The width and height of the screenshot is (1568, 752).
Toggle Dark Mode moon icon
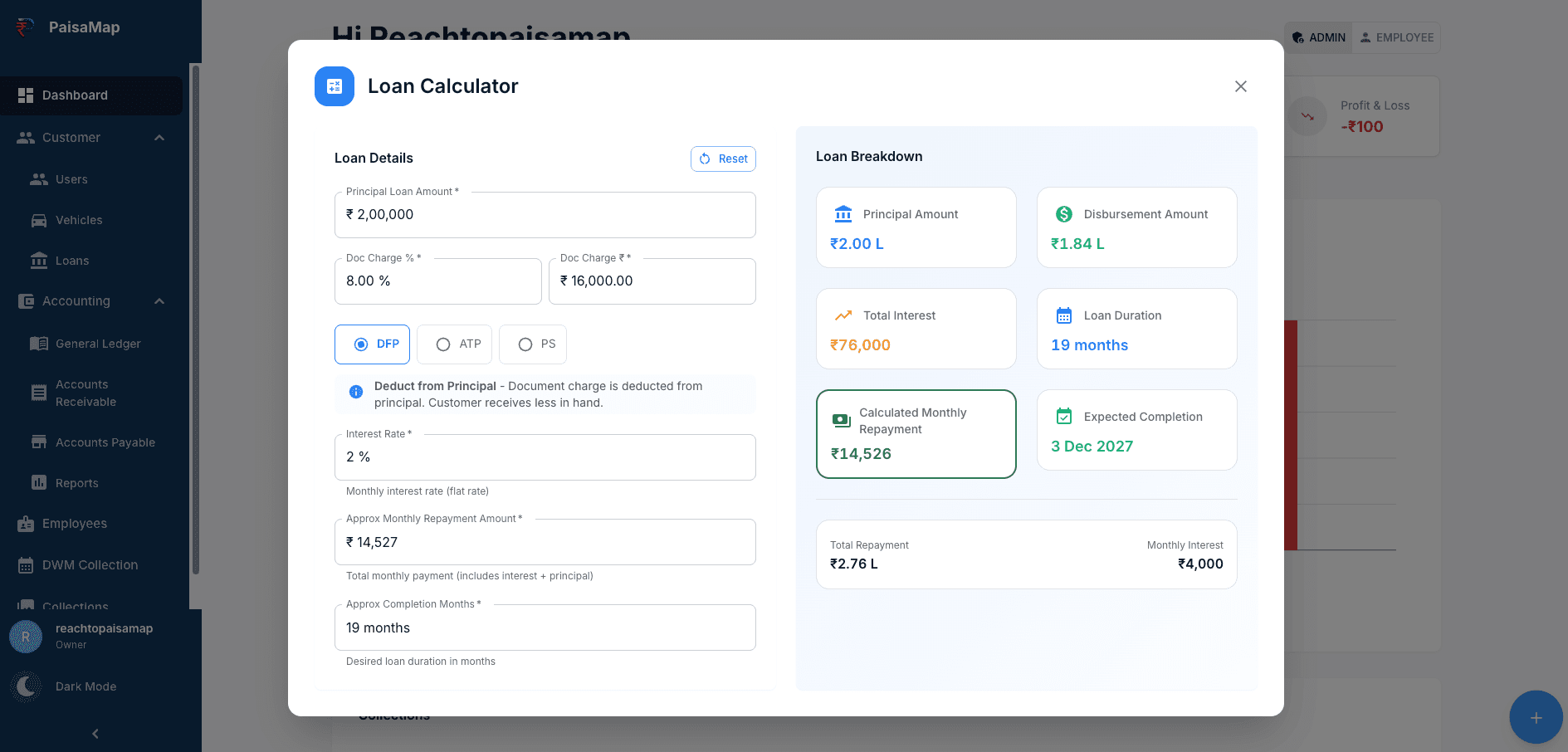coord(26,686)
